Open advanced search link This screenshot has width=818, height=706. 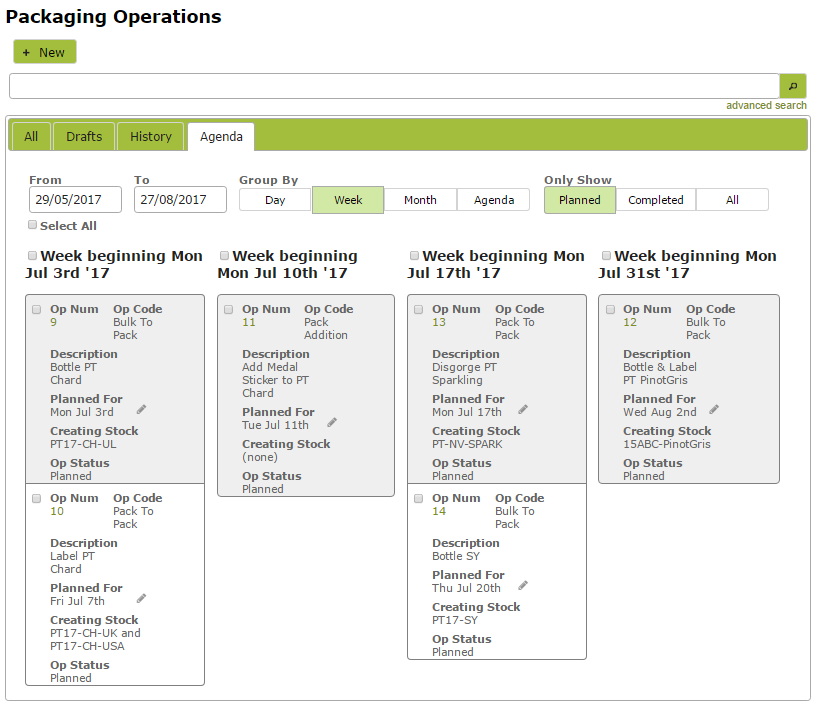(x=766, y=105)
